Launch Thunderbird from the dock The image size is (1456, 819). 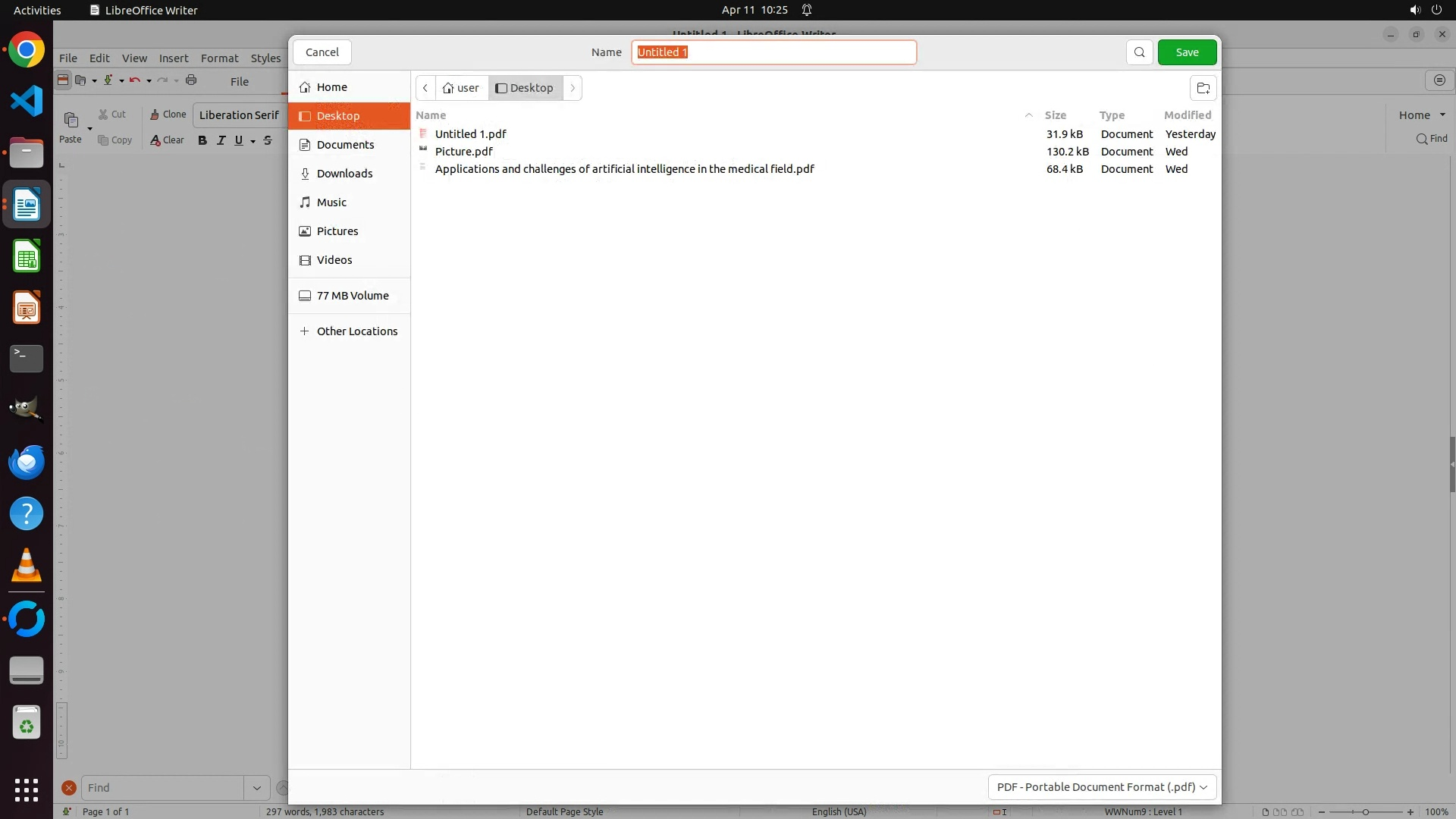27,463
